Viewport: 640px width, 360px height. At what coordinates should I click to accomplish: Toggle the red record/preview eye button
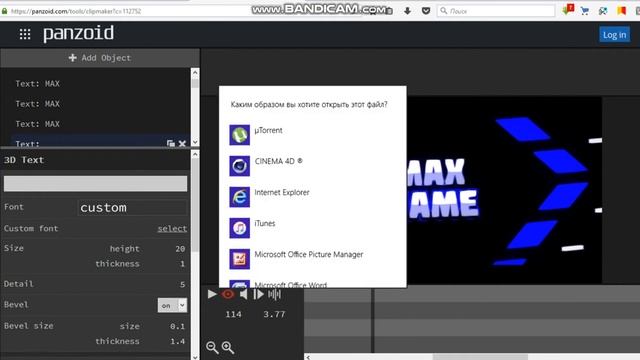point(228,294)
